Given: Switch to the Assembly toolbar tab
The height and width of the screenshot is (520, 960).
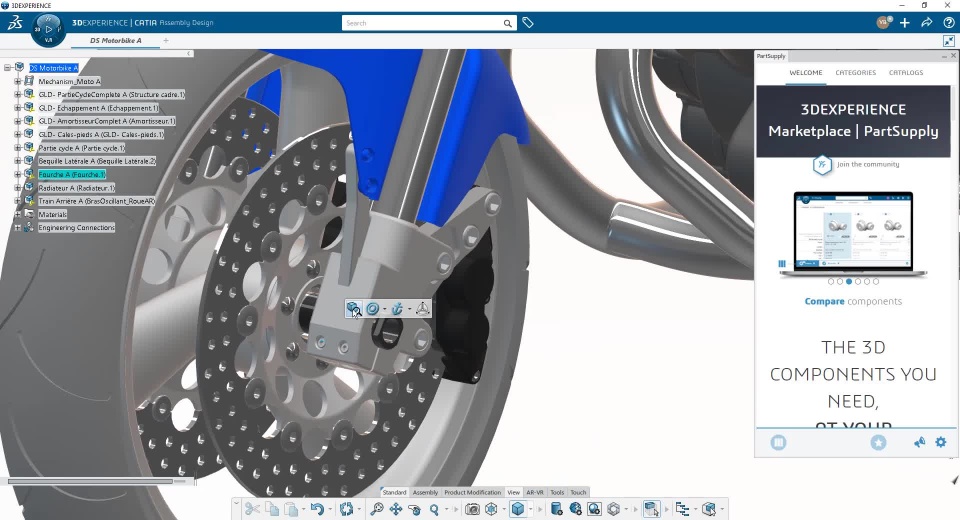Looking at the screenshot, I should 426,492.
